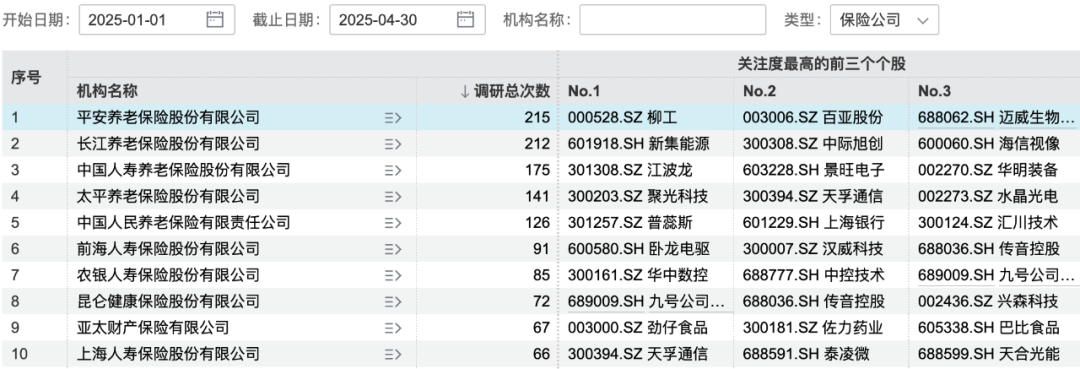Screen dimensions: 1080x369
Task: Select institution 中国人寿养老保险股份有限公司
Action: [x=183, y=170]
